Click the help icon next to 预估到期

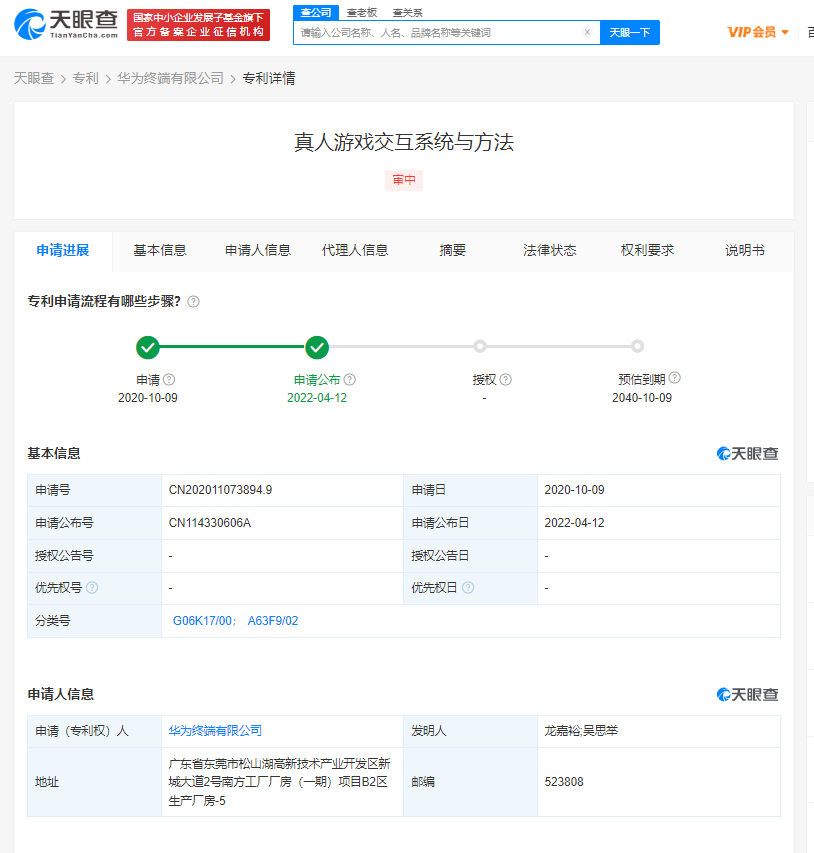pyautogui.click(x=675, y=378)
